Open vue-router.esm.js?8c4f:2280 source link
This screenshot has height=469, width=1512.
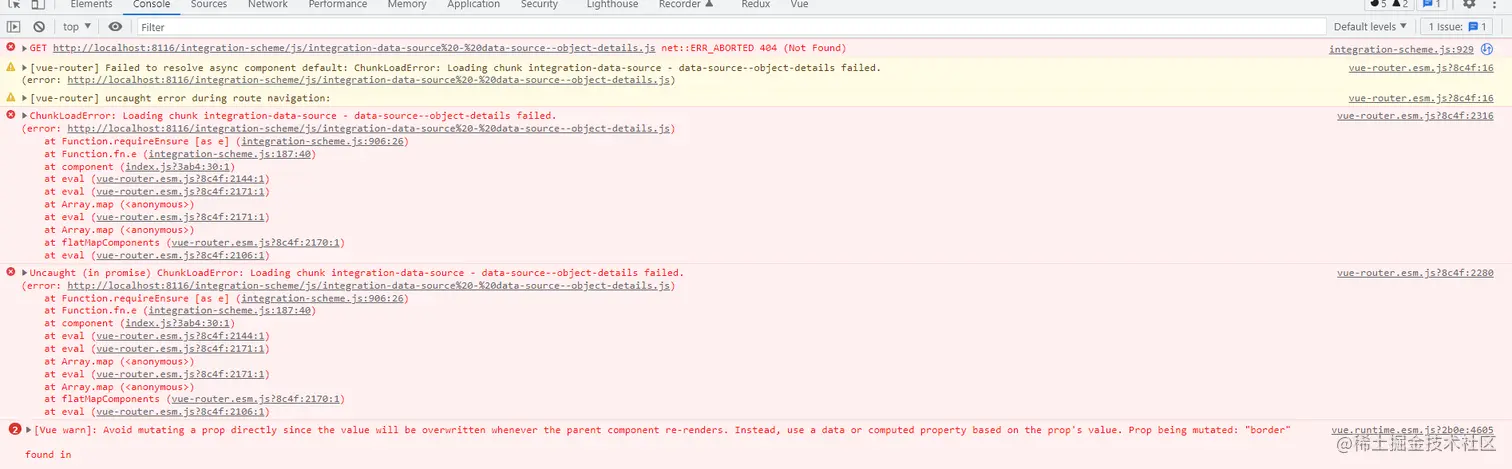[1415, 273]
